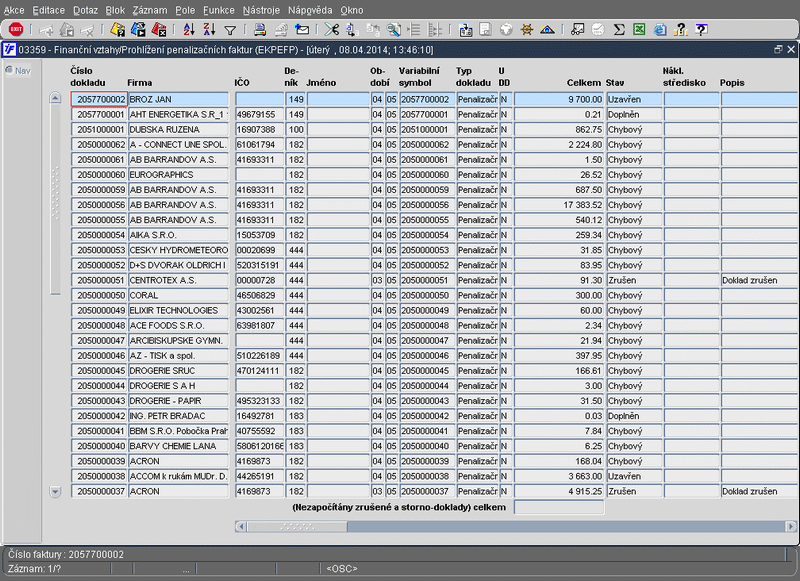The image size is (800, 581).
Task: Click the scissors cut icon
Action: click(x=331, y=30)
